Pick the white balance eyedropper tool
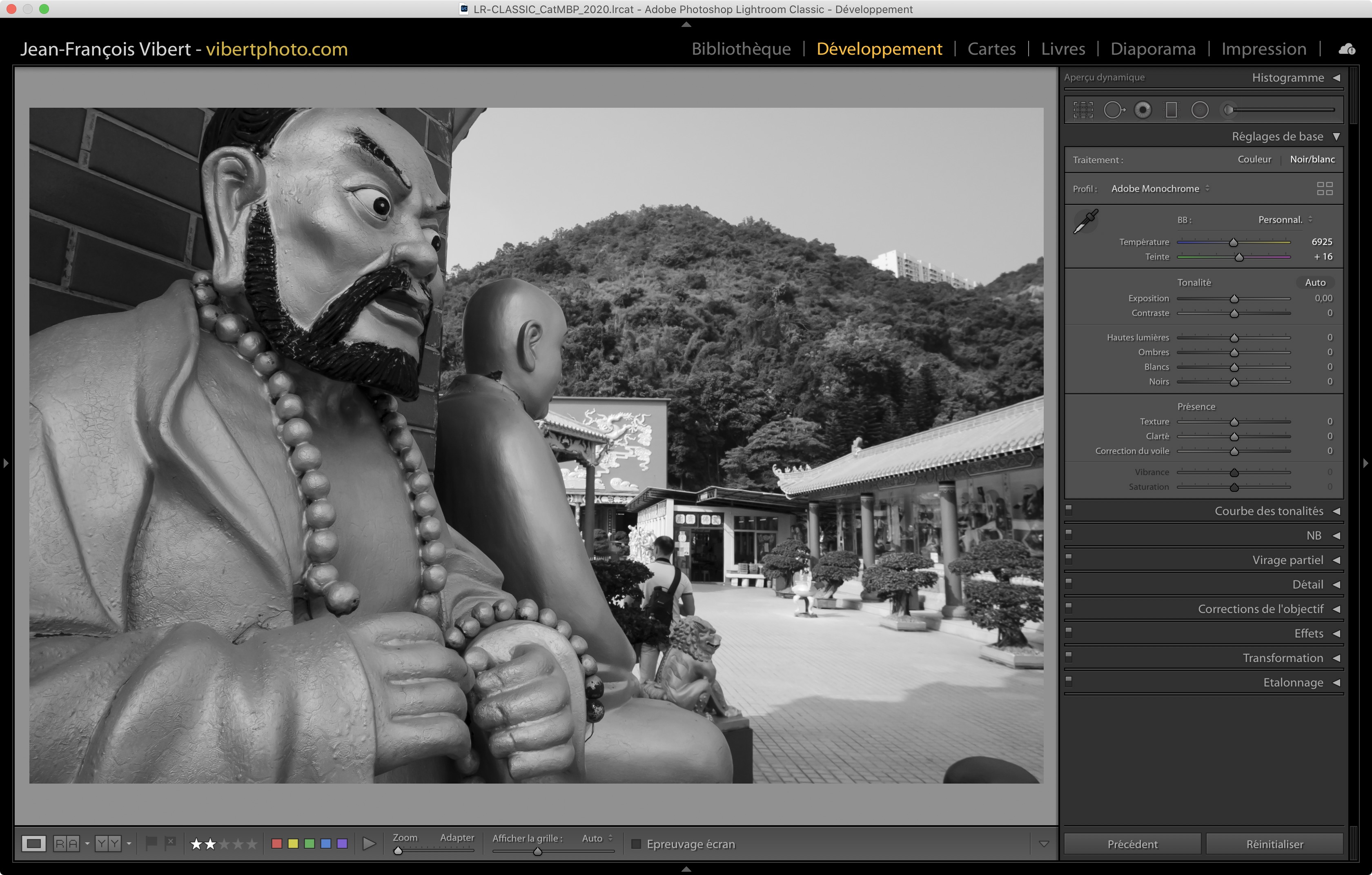The image size is (1372, 875). (1085, 222)
